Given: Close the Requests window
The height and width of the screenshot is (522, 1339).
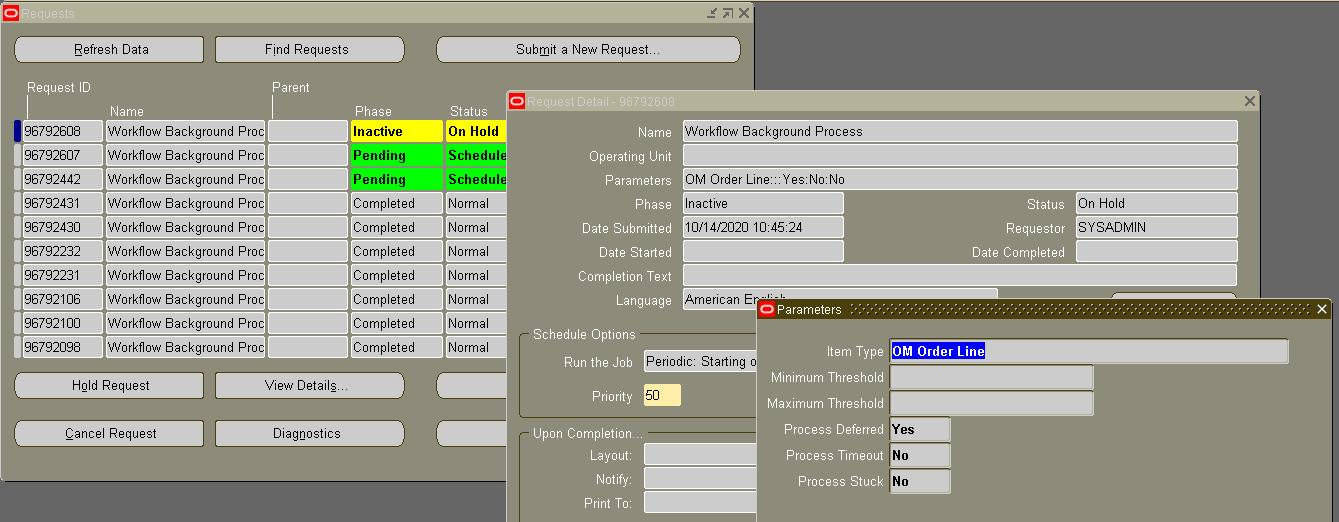Looking at the screenshot, I should 743,13.
